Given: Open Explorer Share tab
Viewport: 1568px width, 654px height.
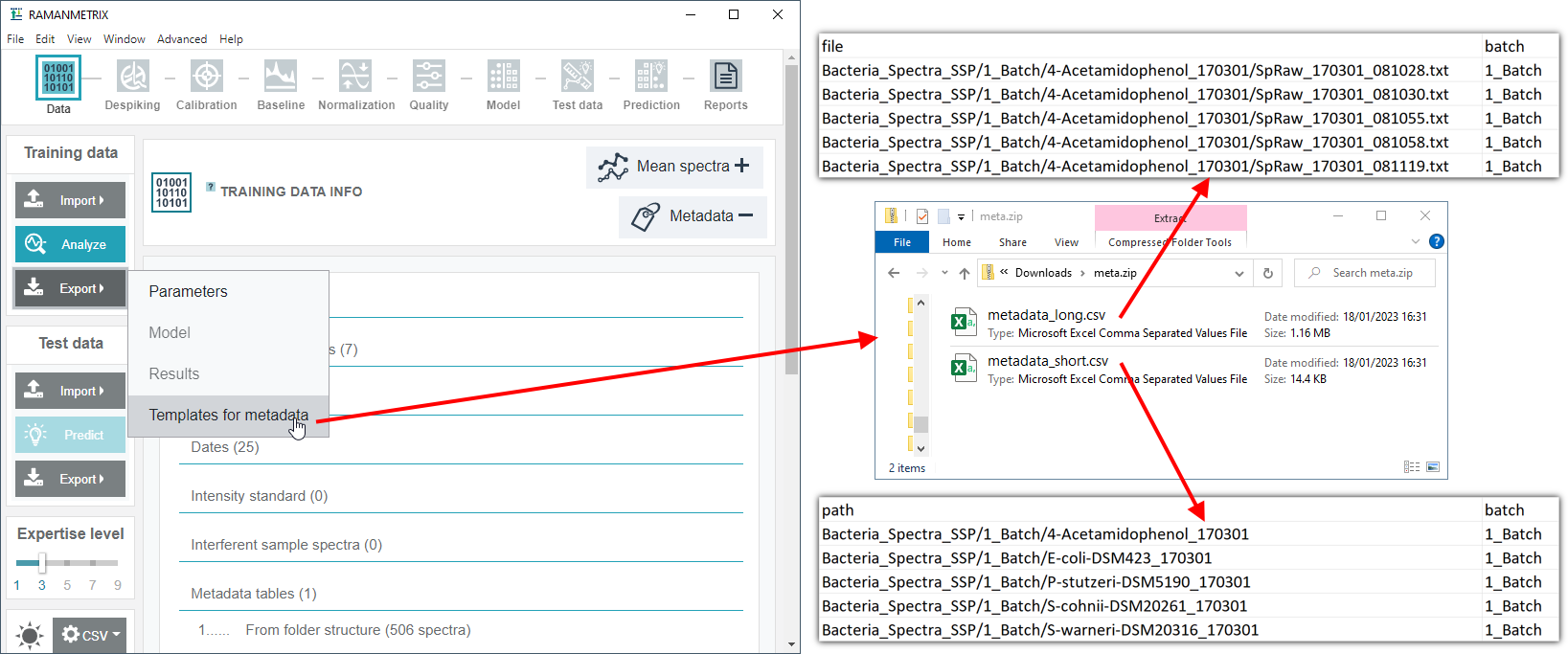Looking at the screenshot, I should pyautogui.click(x=1012, y=242).
